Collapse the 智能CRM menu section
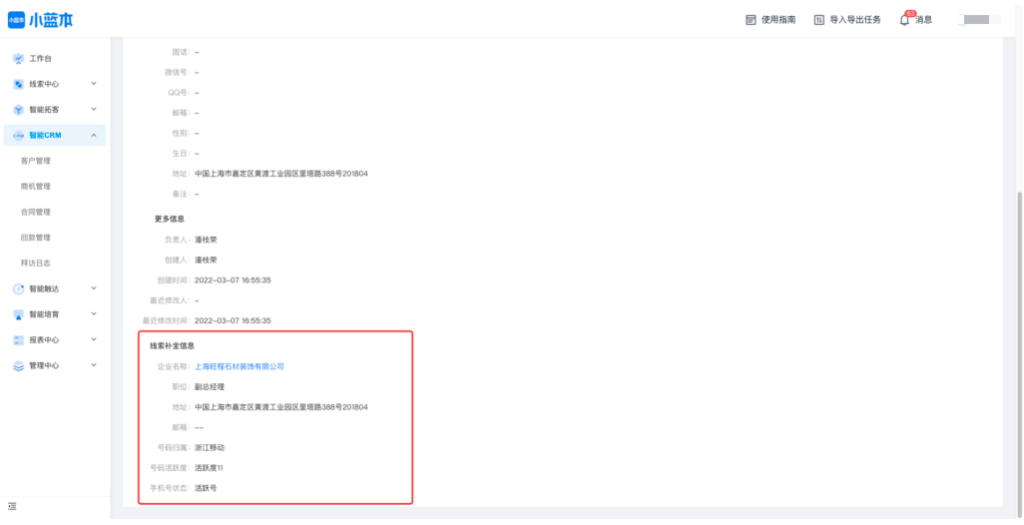This screenshot has height=525, width=1024. 94,135
